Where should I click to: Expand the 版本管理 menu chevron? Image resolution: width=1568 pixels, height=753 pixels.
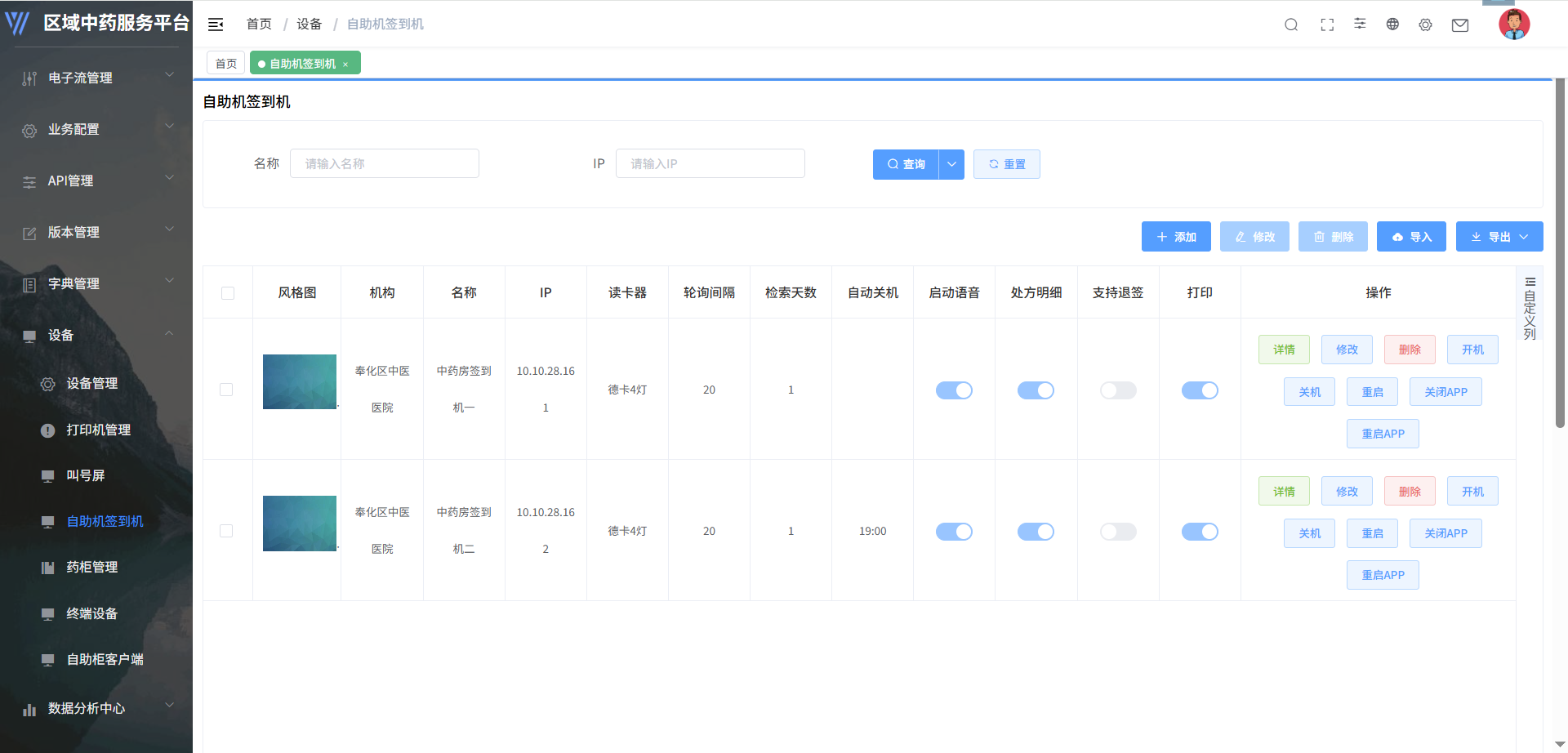point(170,229)
